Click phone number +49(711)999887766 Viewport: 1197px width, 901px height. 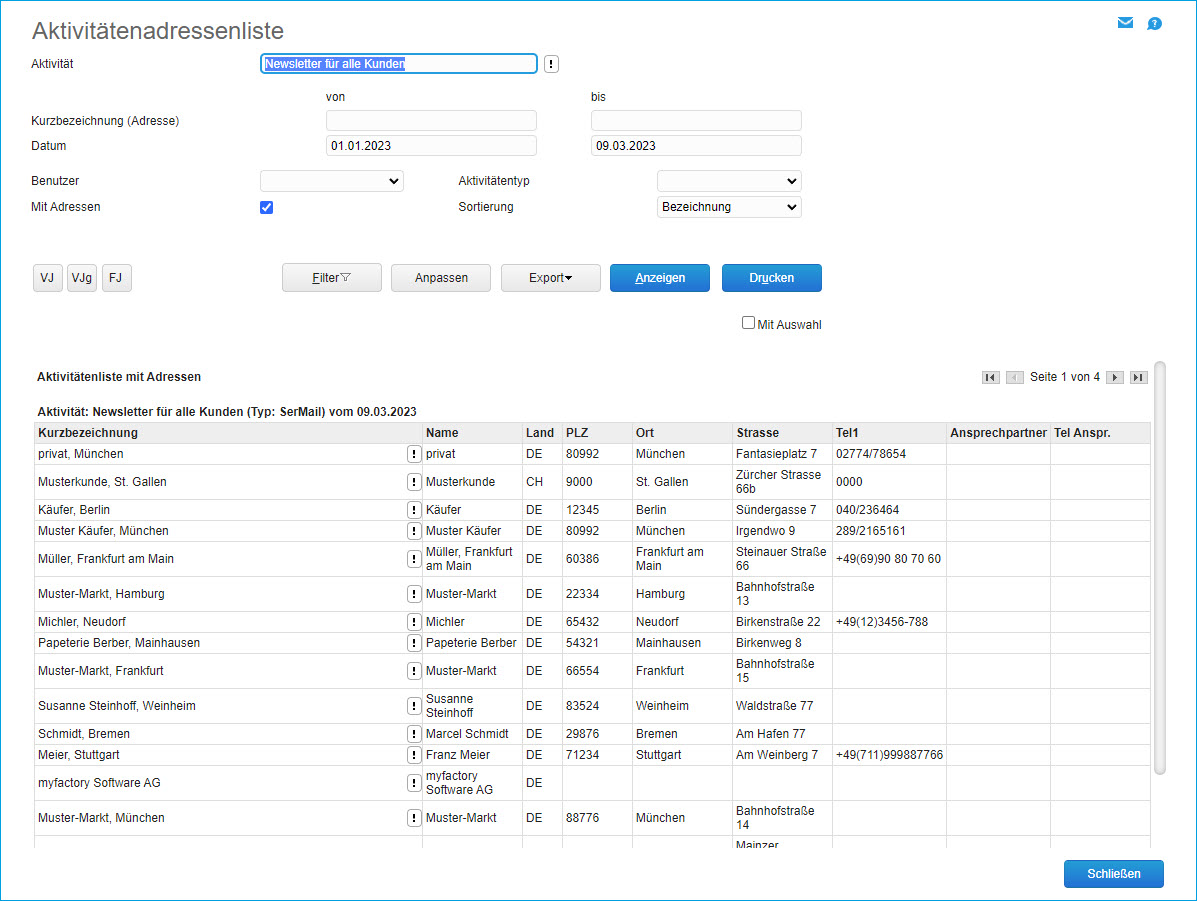tap(889, 755)
